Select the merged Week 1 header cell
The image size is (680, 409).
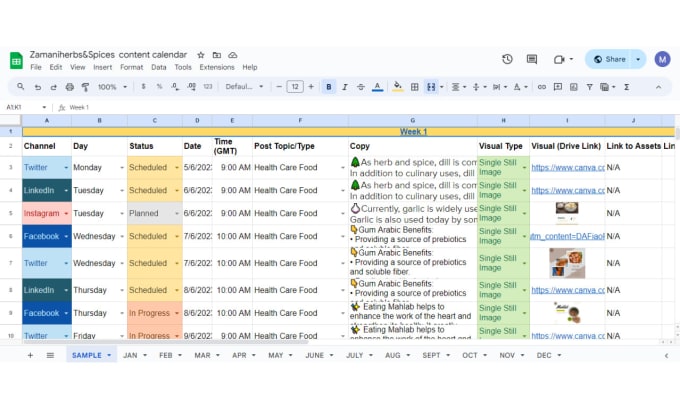tap(348, 132)
